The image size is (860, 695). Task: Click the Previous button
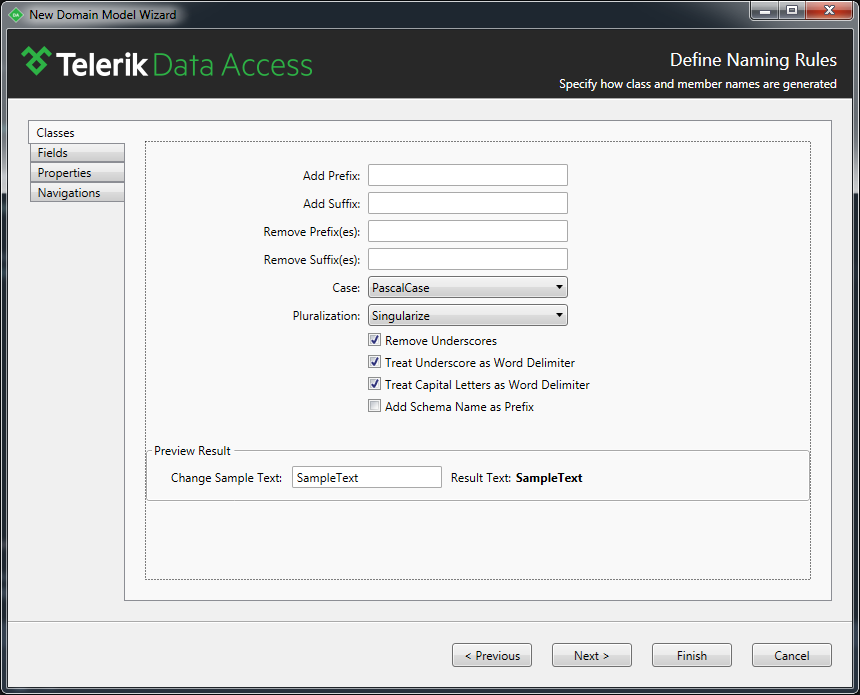coord(492,655)
